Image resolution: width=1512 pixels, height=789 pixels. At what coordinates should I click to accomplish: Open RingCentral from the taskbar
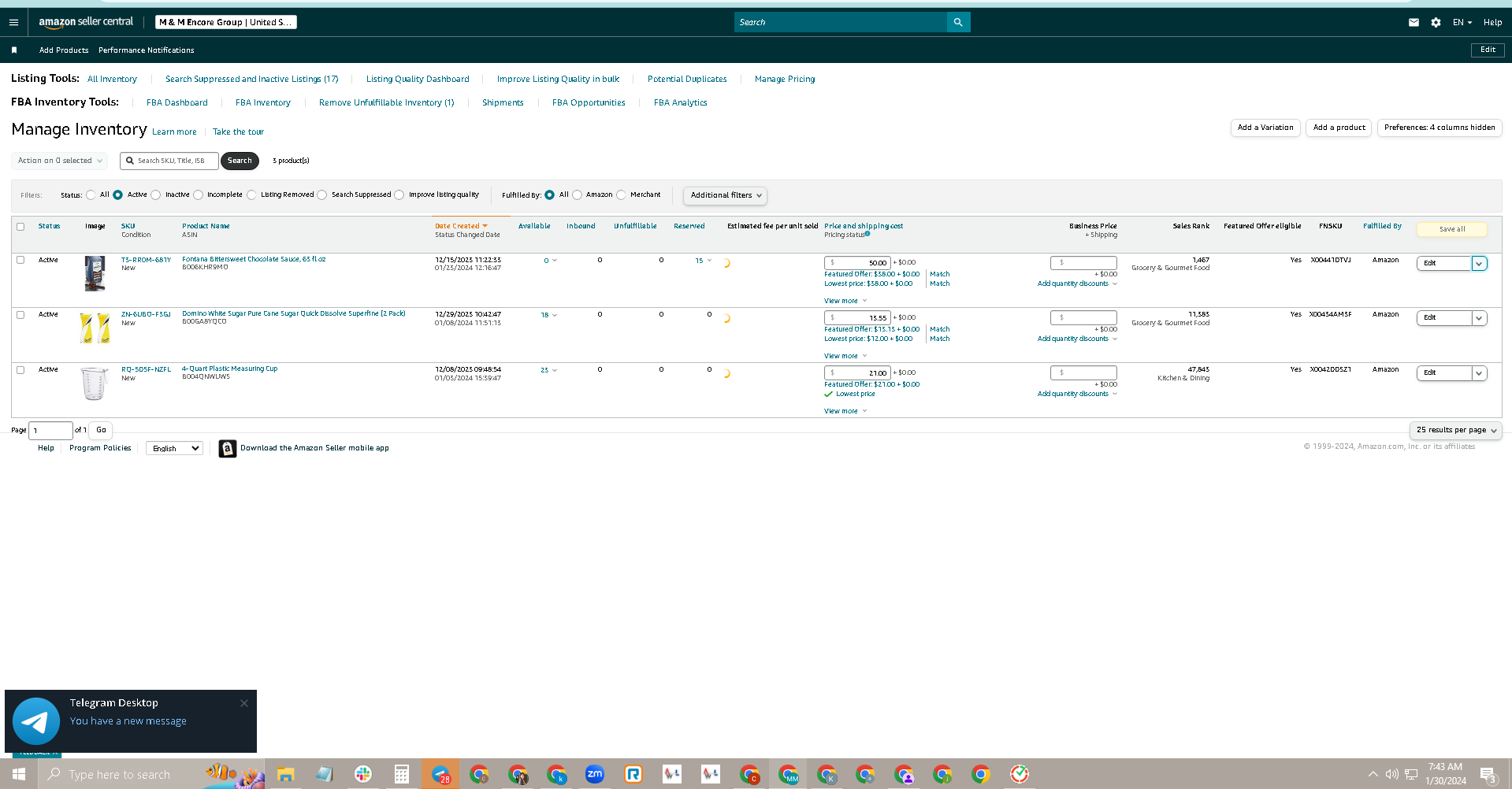633,774
